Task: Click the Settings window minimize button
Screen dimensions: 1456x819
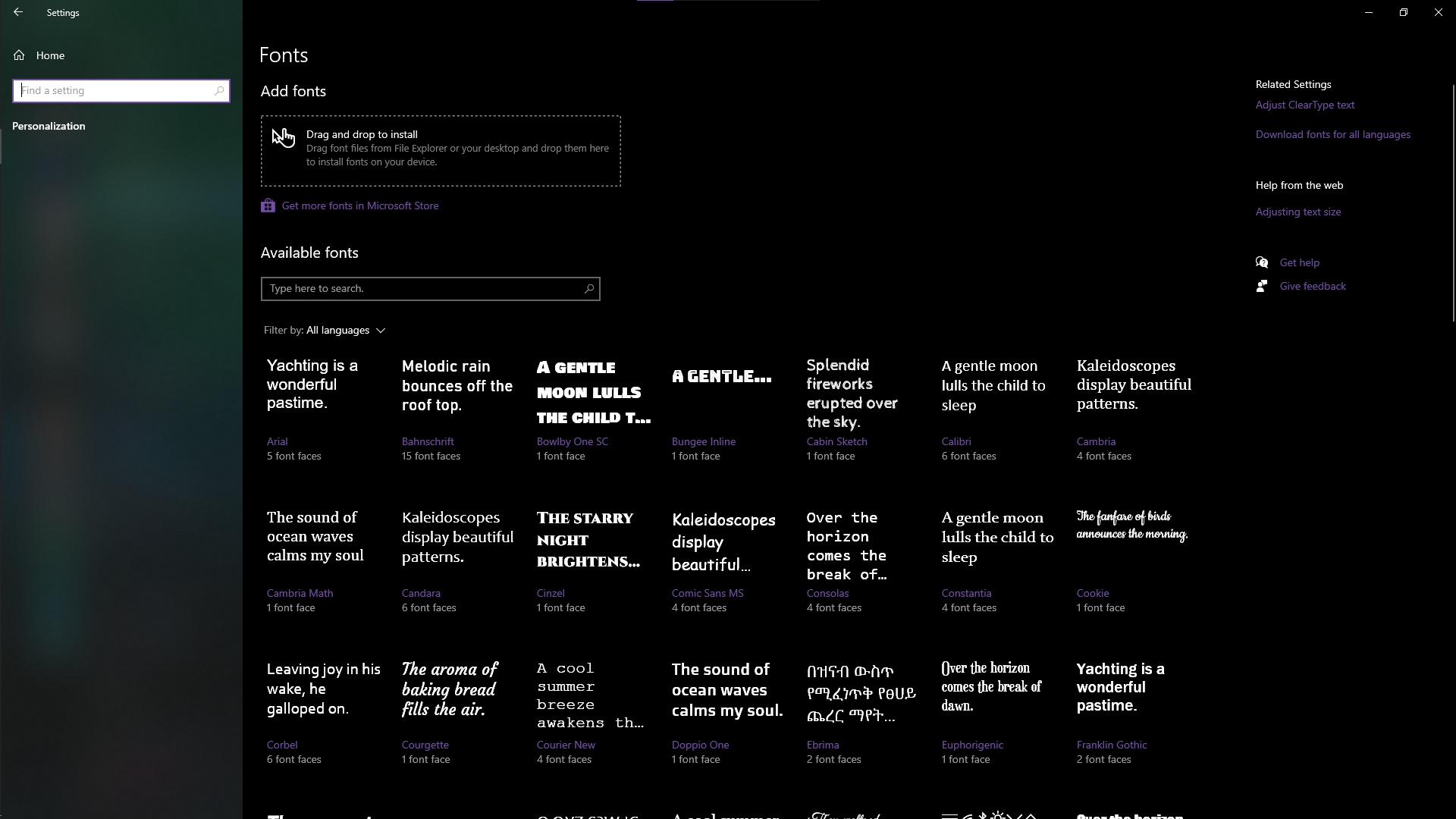Action: [x=1368, y=12]
